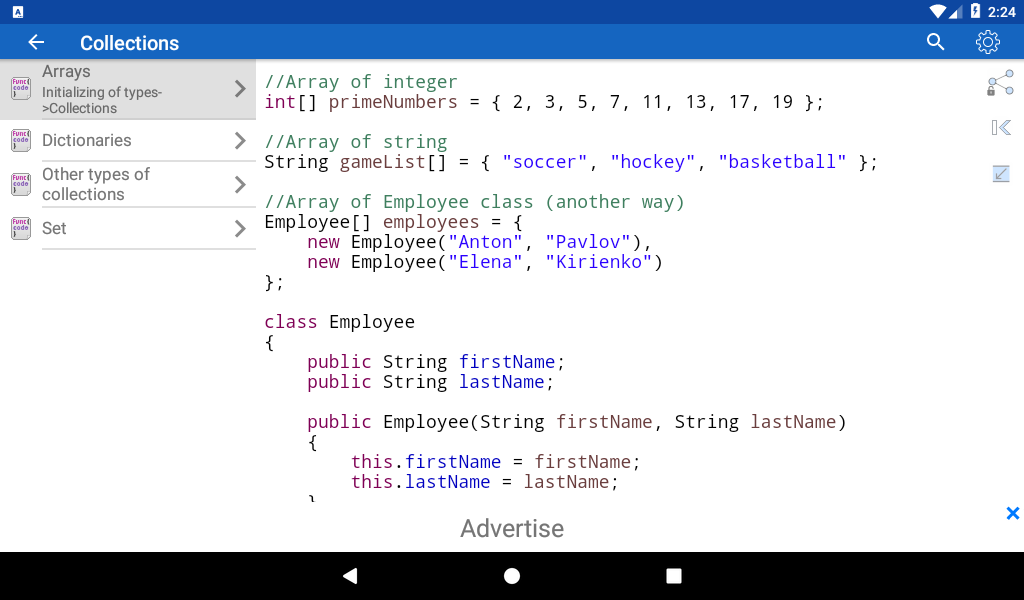Click the primeNumbers variable in code

click(392, 102)
